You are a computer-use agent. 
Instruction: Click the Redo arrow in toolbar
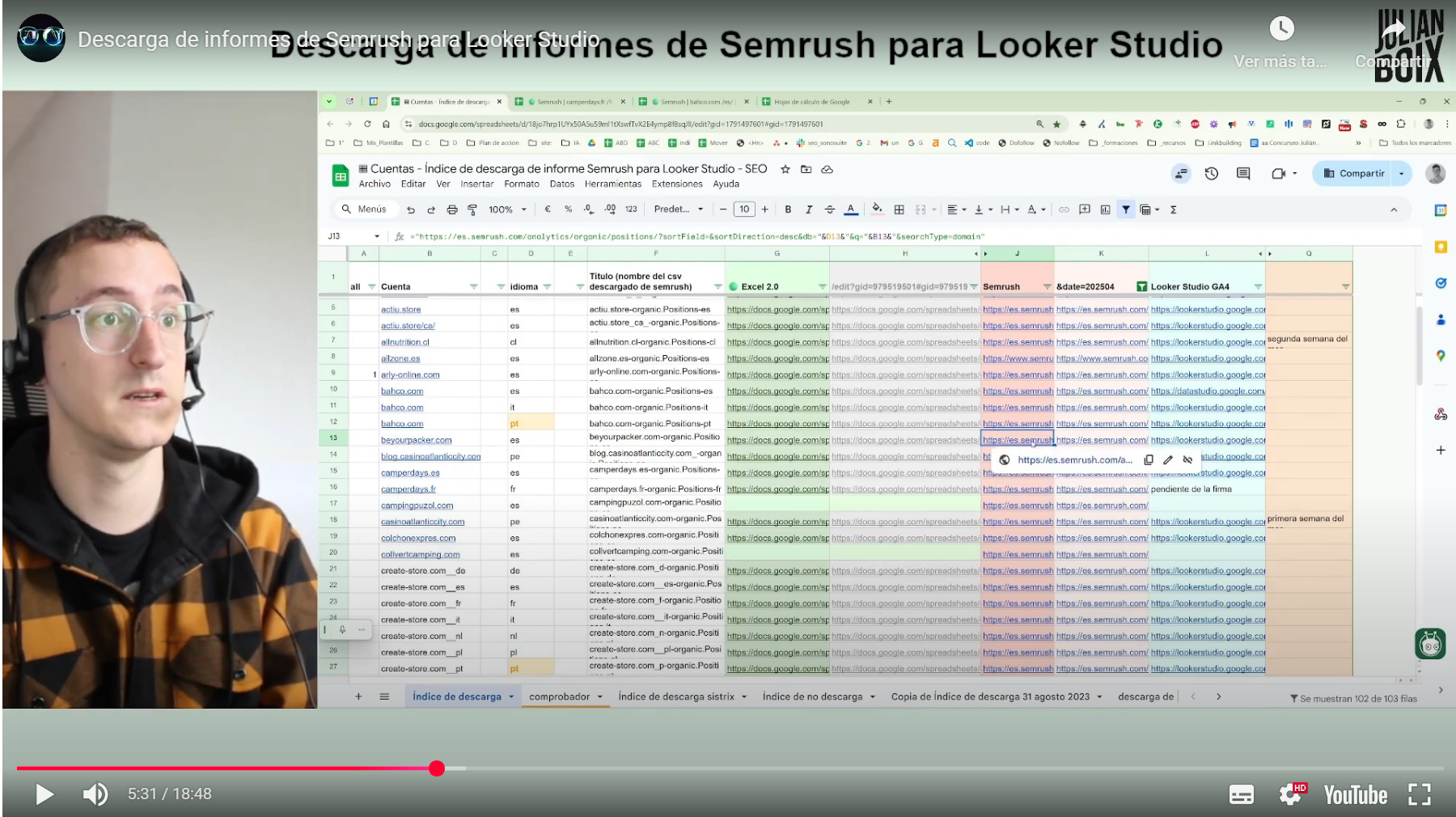point(431,210)
